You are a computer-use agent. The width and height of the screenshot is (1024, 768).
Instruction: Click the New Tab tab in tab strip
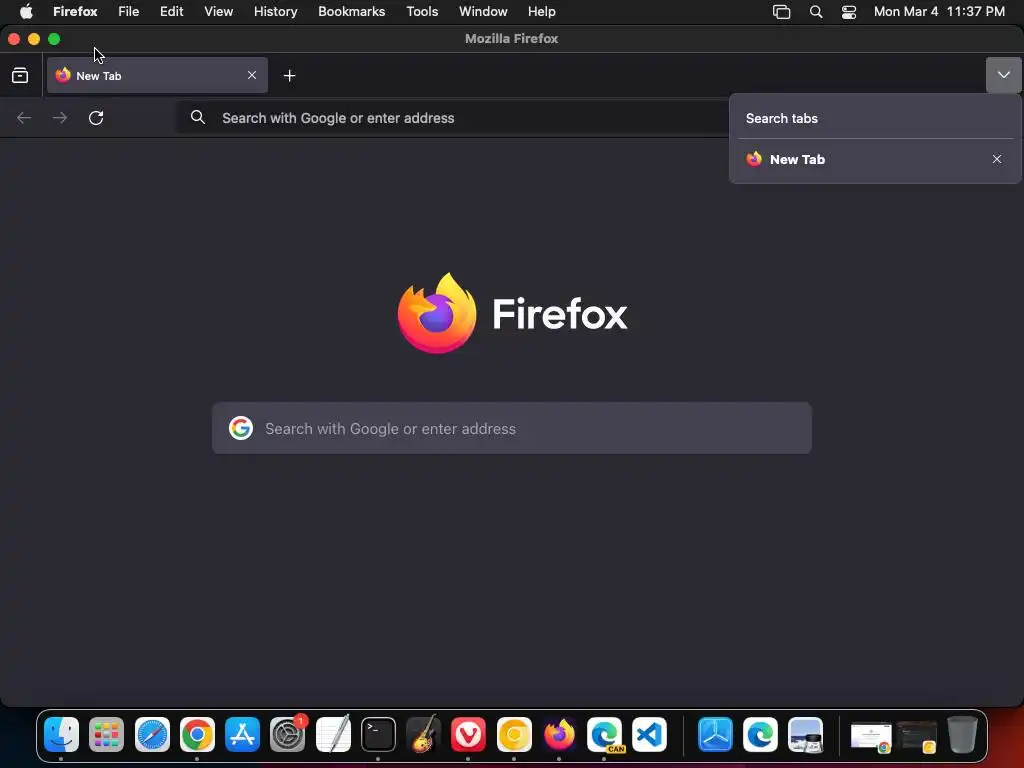click(x=157, y=76)
